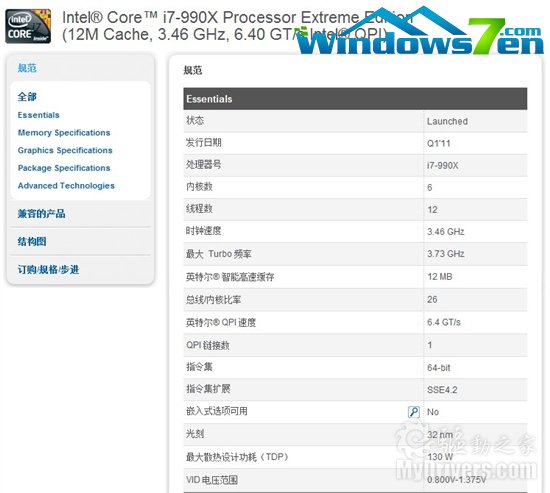
Task: Select the 规范 heading in the sidebar
Action: click(x=27, y=68)
